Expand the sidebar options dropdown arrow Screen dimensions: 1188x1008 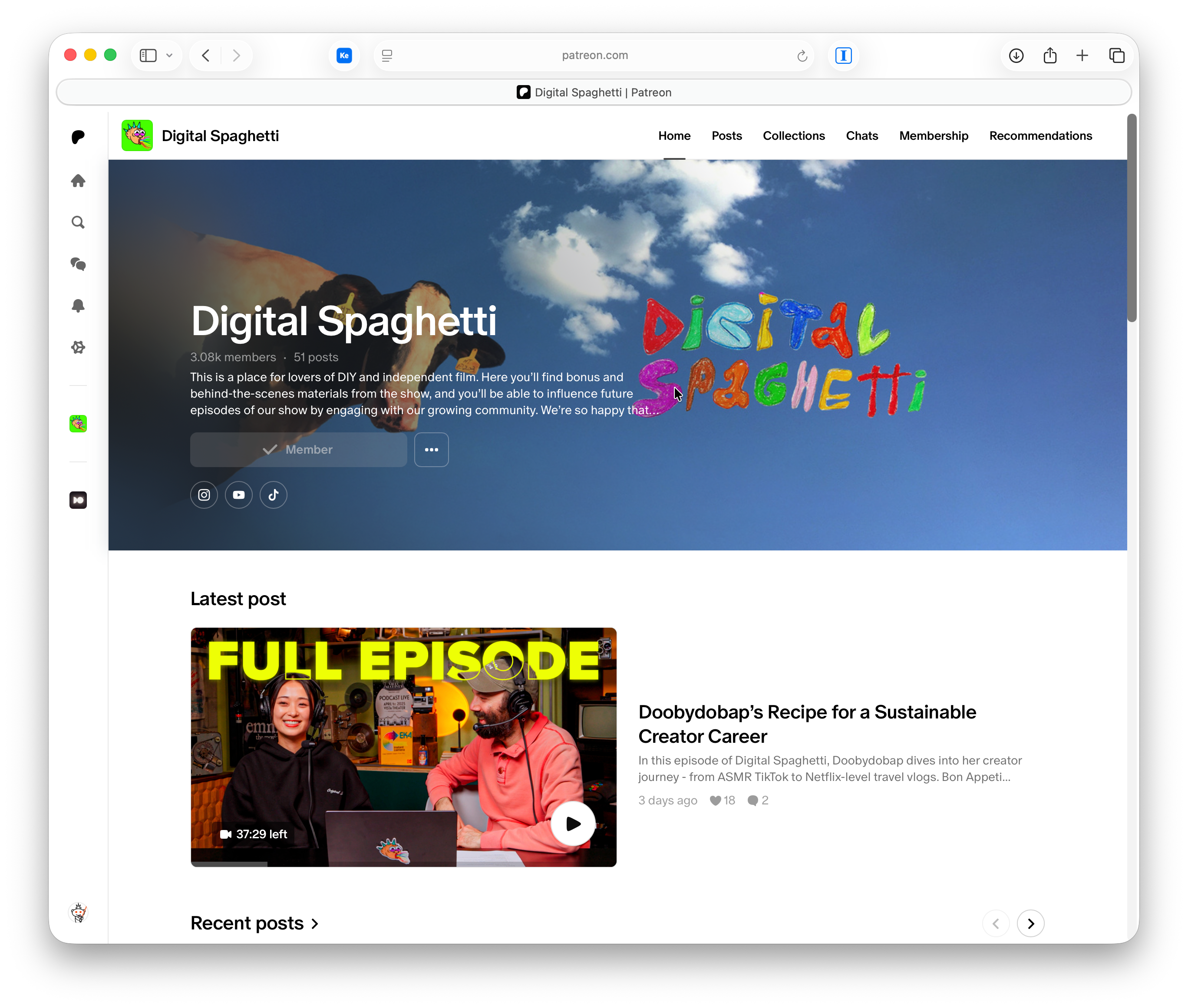pos(169,56)
